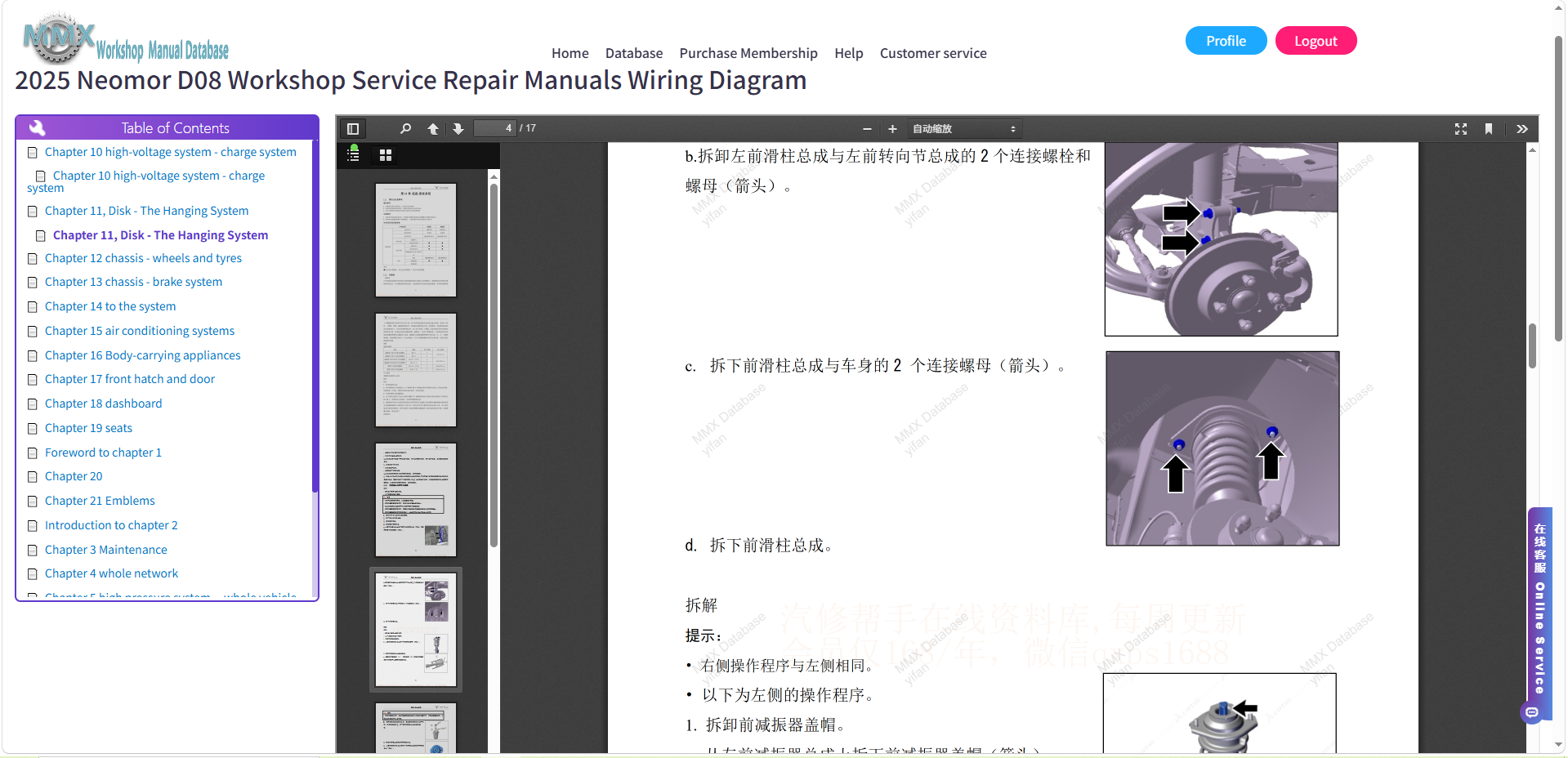Open Chapter 16 Body-carrying appliances
The width and height of the screenshot is (1568, 758).
pos(142,355)
